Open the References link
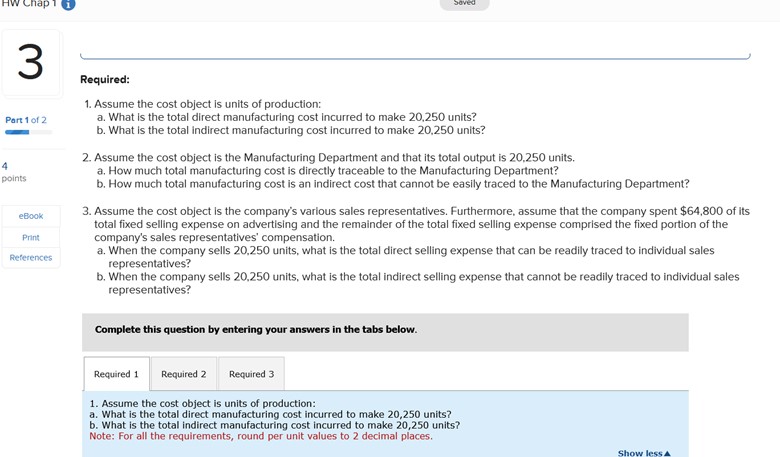The width and height of the screenshot is (780, 457). point(31,258)
